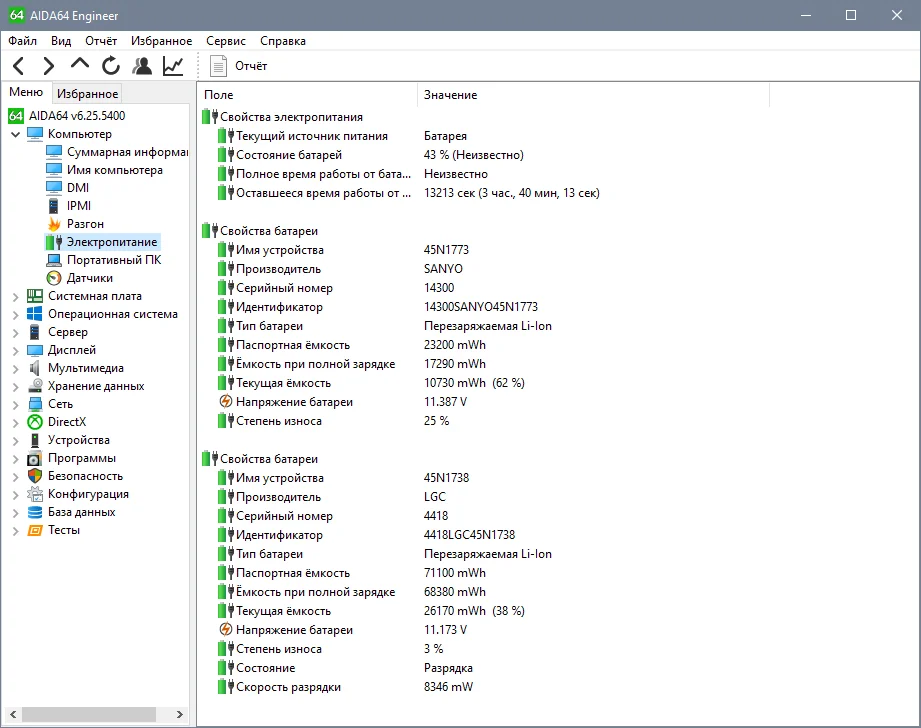
Task: Open Разгон tree item
Action: point(85,224)
